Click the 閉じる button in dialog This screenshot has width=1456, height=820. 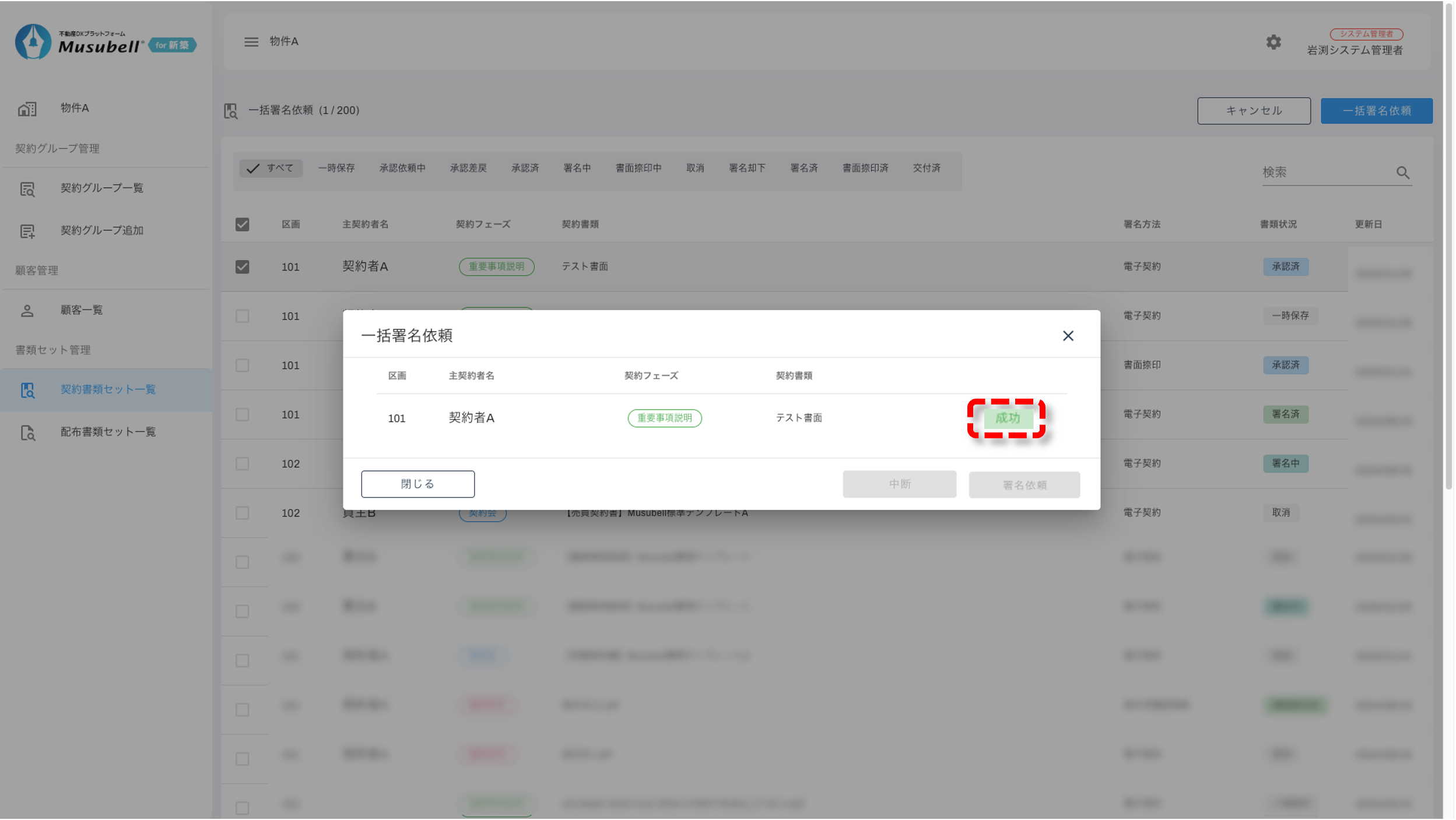pyautogui.click(x=417, y=484)
